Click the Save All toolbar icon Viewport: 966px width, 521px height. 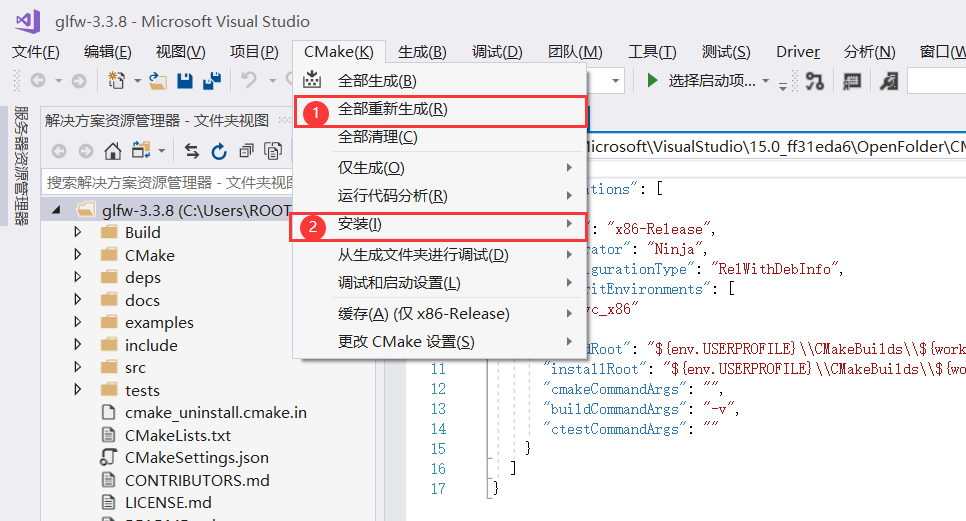click(212, 81)
